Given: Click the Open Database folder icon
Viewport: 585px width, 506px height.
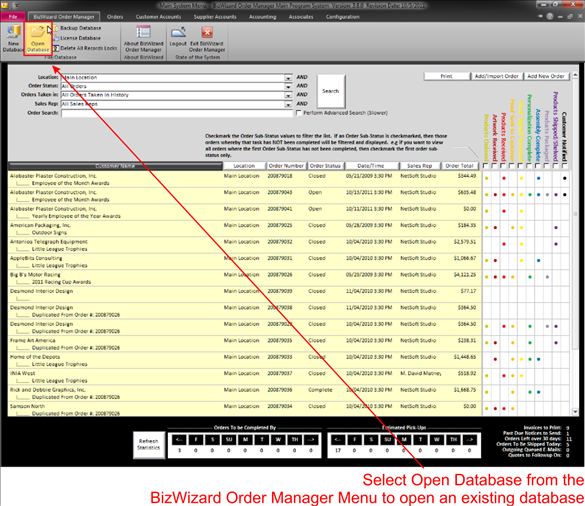Looking at the screenshot, I should pyautogui.click(x=38, y=32).
